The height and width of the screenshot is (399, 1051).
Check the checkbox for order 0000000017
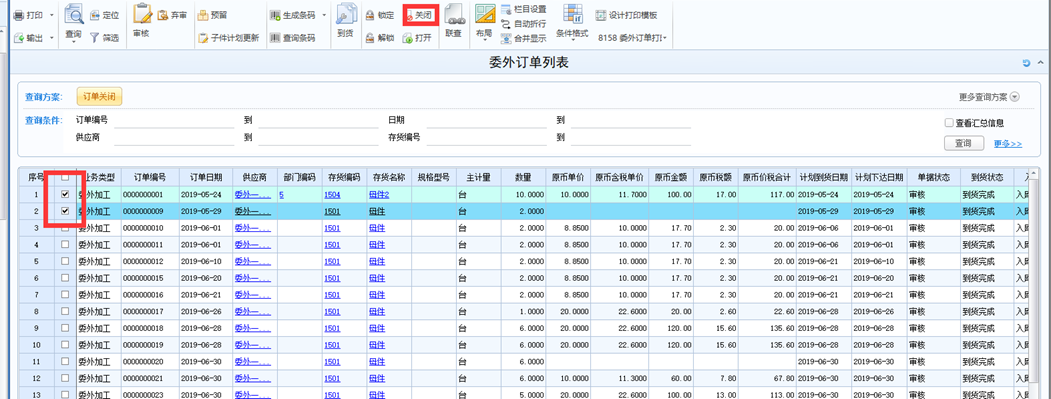pyautogui.click(x=65, y=311)
